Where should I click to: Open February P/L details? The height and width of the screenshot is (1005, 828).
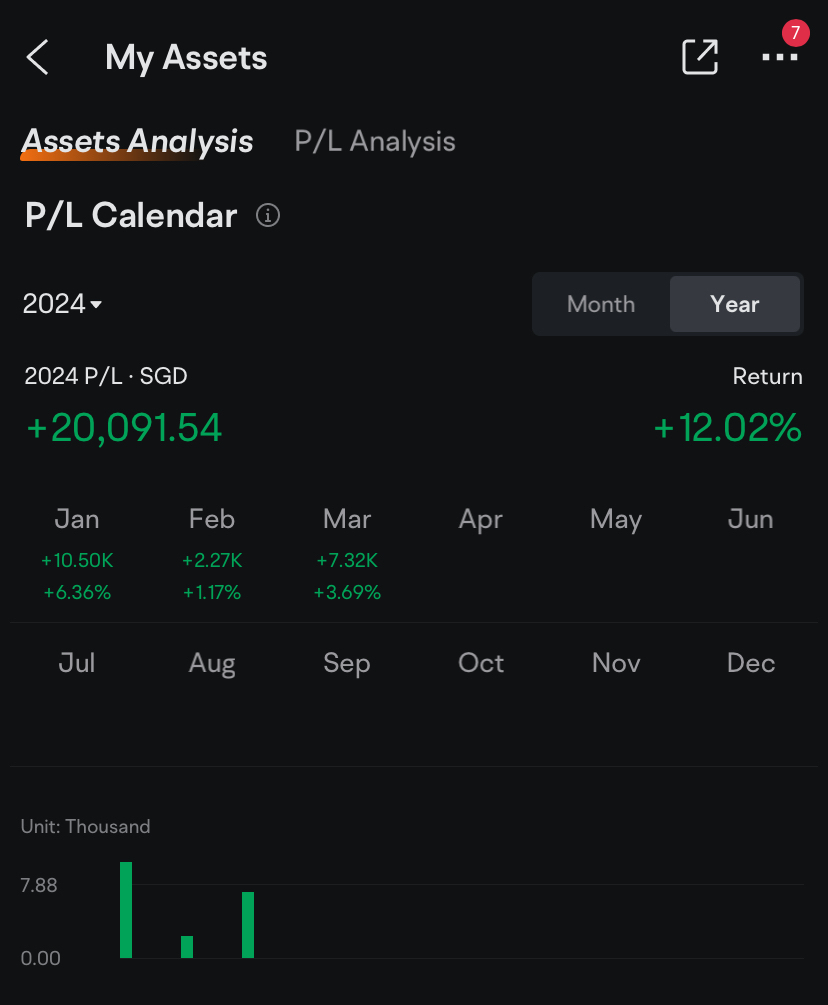click(212, 553)
